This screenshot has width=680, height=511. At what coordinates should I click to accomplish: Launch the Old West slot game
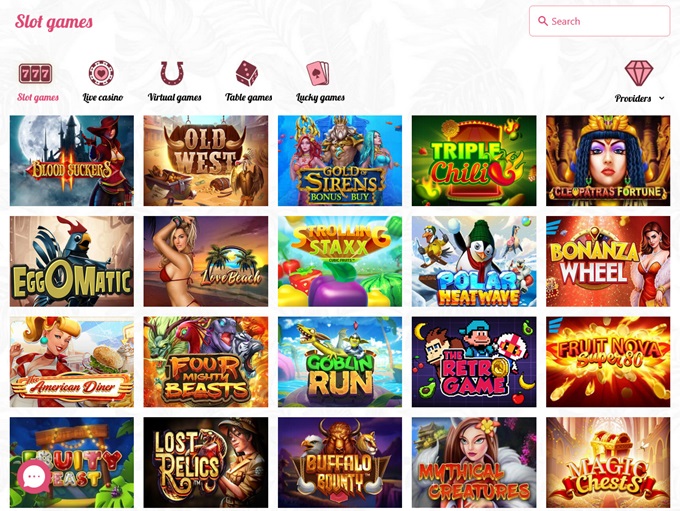click(206, 161)
